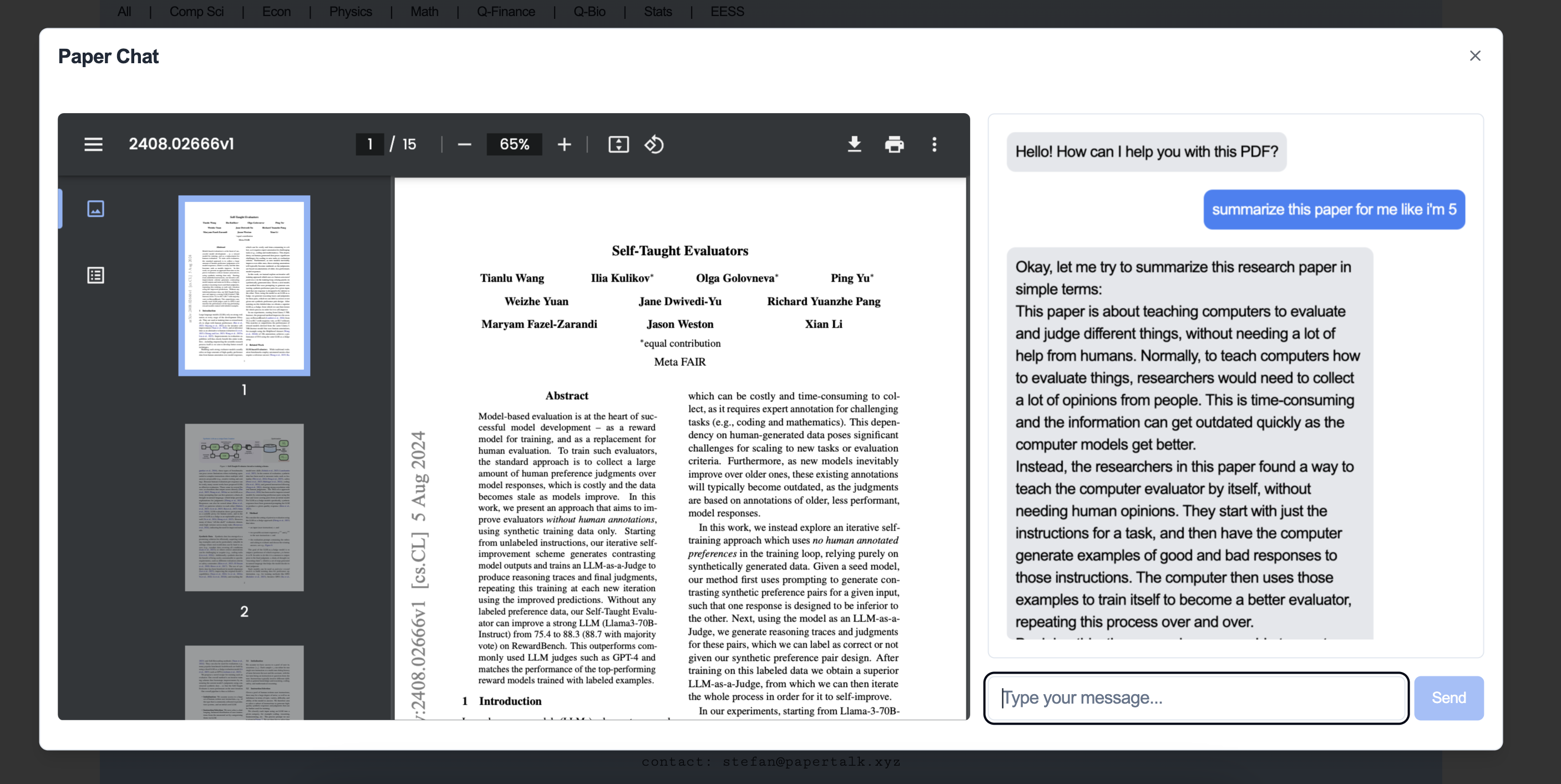Show page thumbnails view in sidebar
This screenshot has height=784, width=1561.
pyautogui.click(x=96, y=208)
